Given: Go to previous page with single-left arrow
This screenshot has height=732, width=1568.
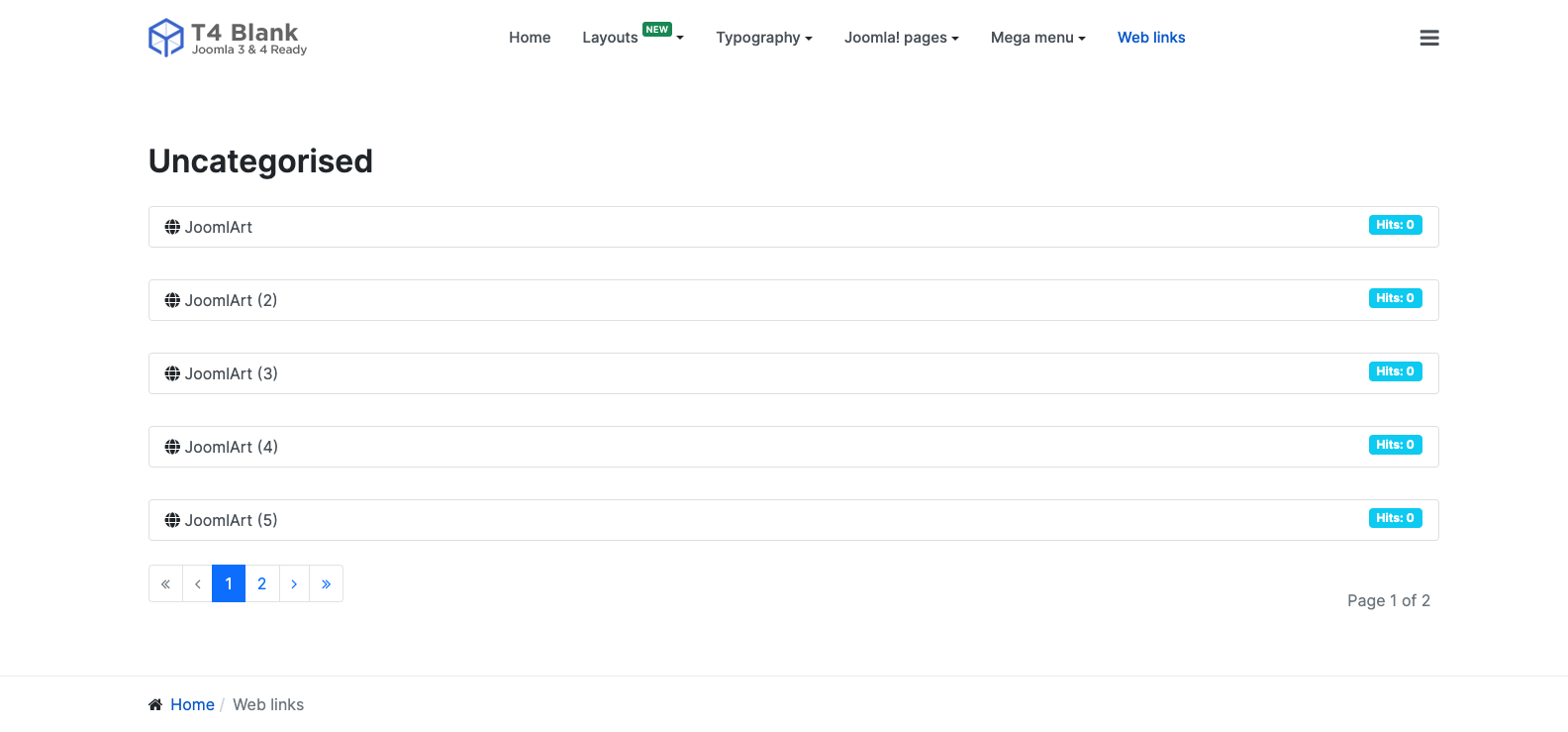Looking at the screenshot, I should 197,583.
